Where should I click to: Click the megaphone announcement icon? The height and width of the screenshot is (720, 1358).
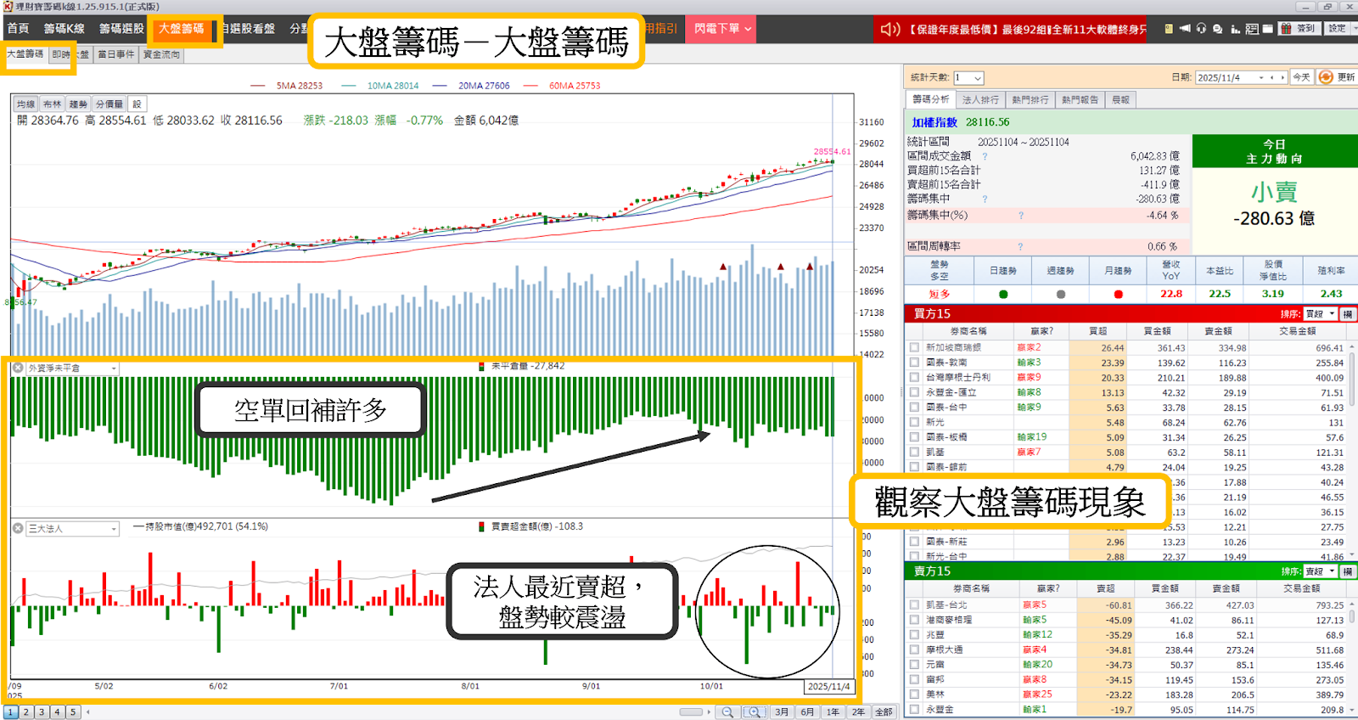[1185, 28]
